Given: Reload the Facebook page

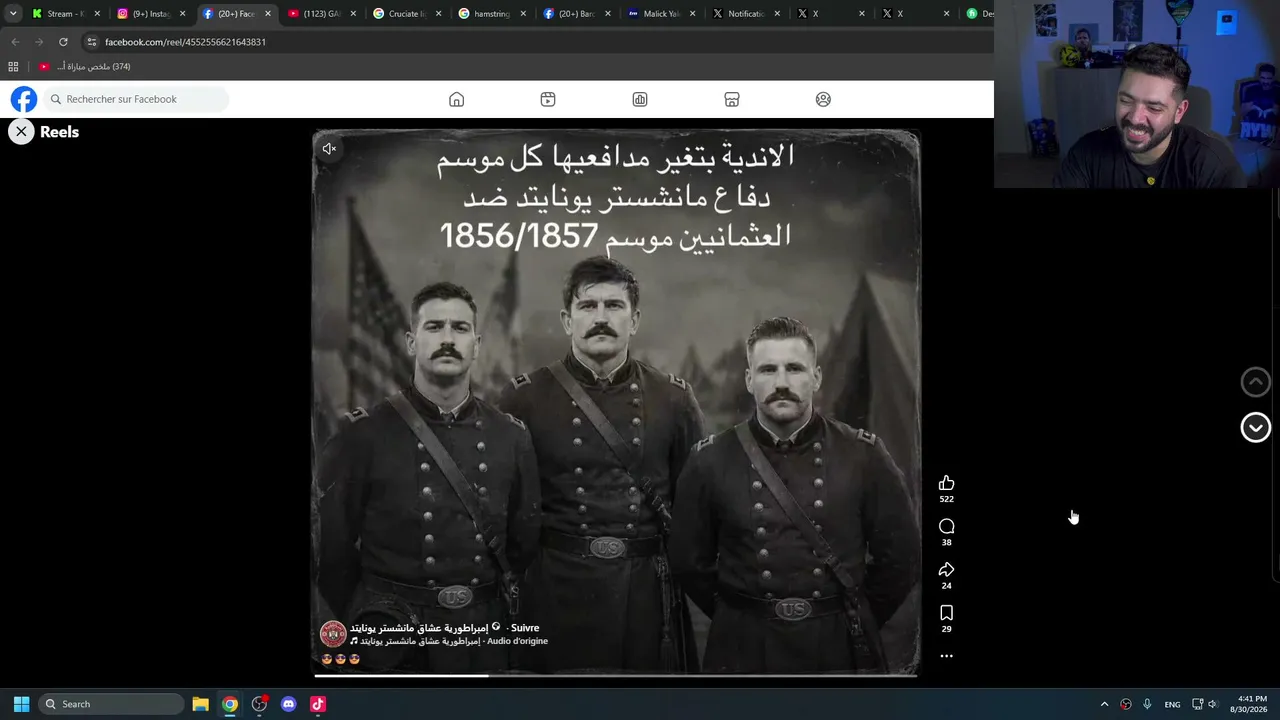Looking at the screenshot, I should click(63, 42).
